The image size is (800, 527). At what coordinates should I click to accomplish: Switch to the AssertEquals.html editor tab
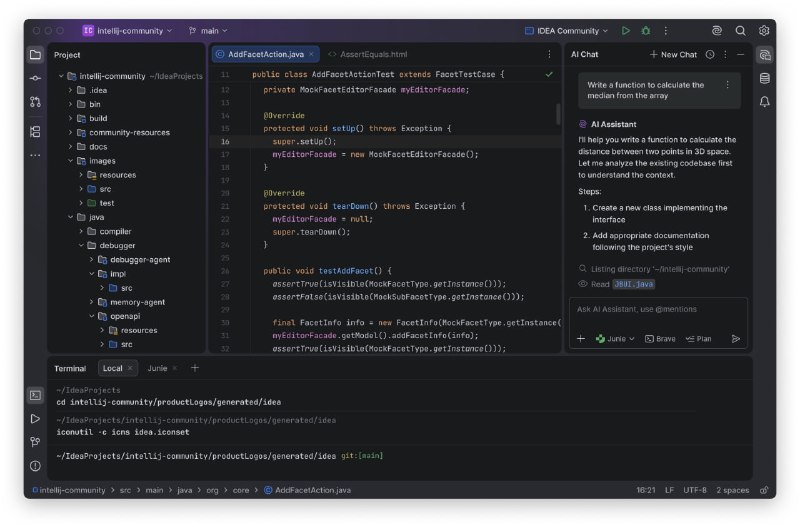click(x=374, y=54)
